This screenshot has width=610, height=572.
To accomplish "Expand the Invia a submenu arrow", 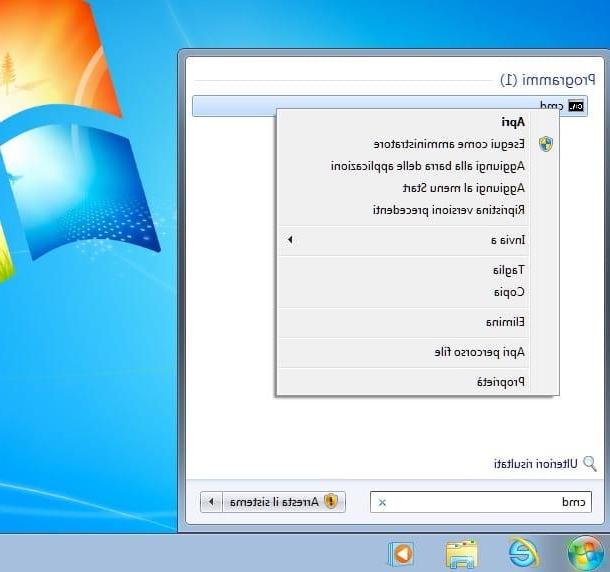I will (290, 240).
